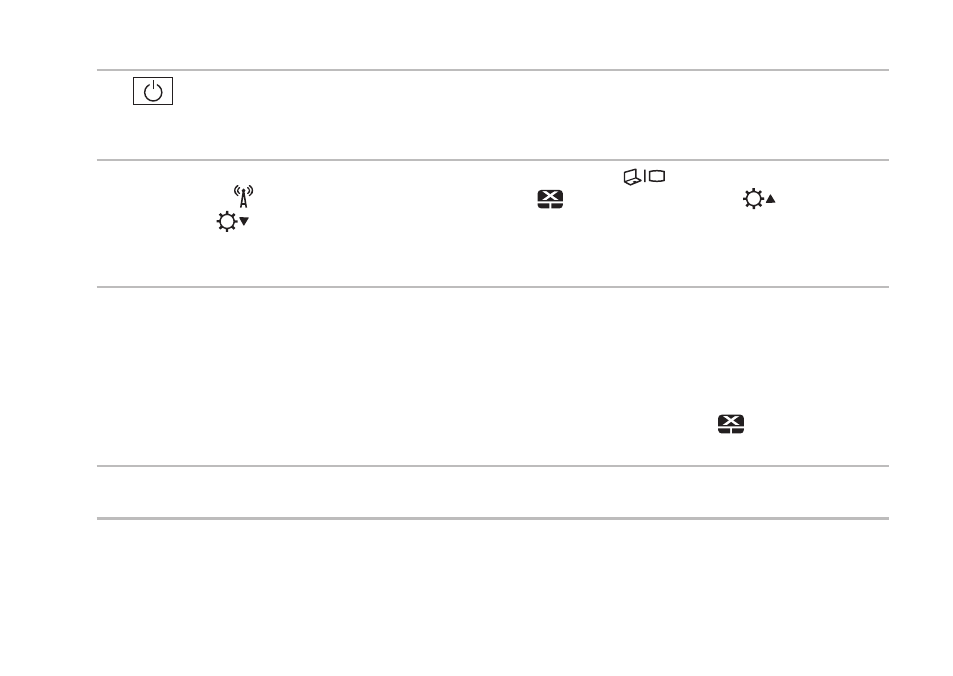
Task: Click the laptop glyph in the display-switch icon
Action: tap(633, 178)
